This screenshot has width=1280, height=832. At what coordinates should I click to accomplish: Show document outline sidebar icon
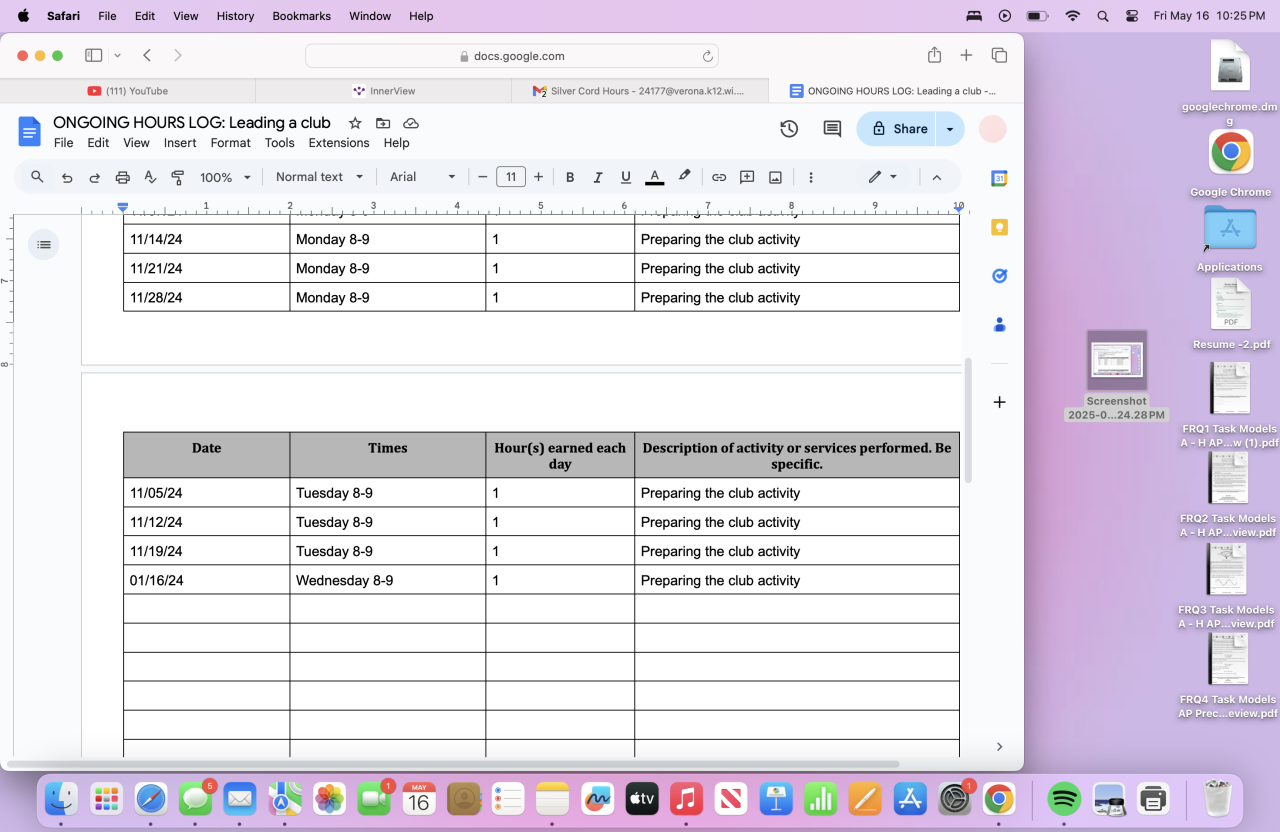pyautogui.click(x=43, y=244)
